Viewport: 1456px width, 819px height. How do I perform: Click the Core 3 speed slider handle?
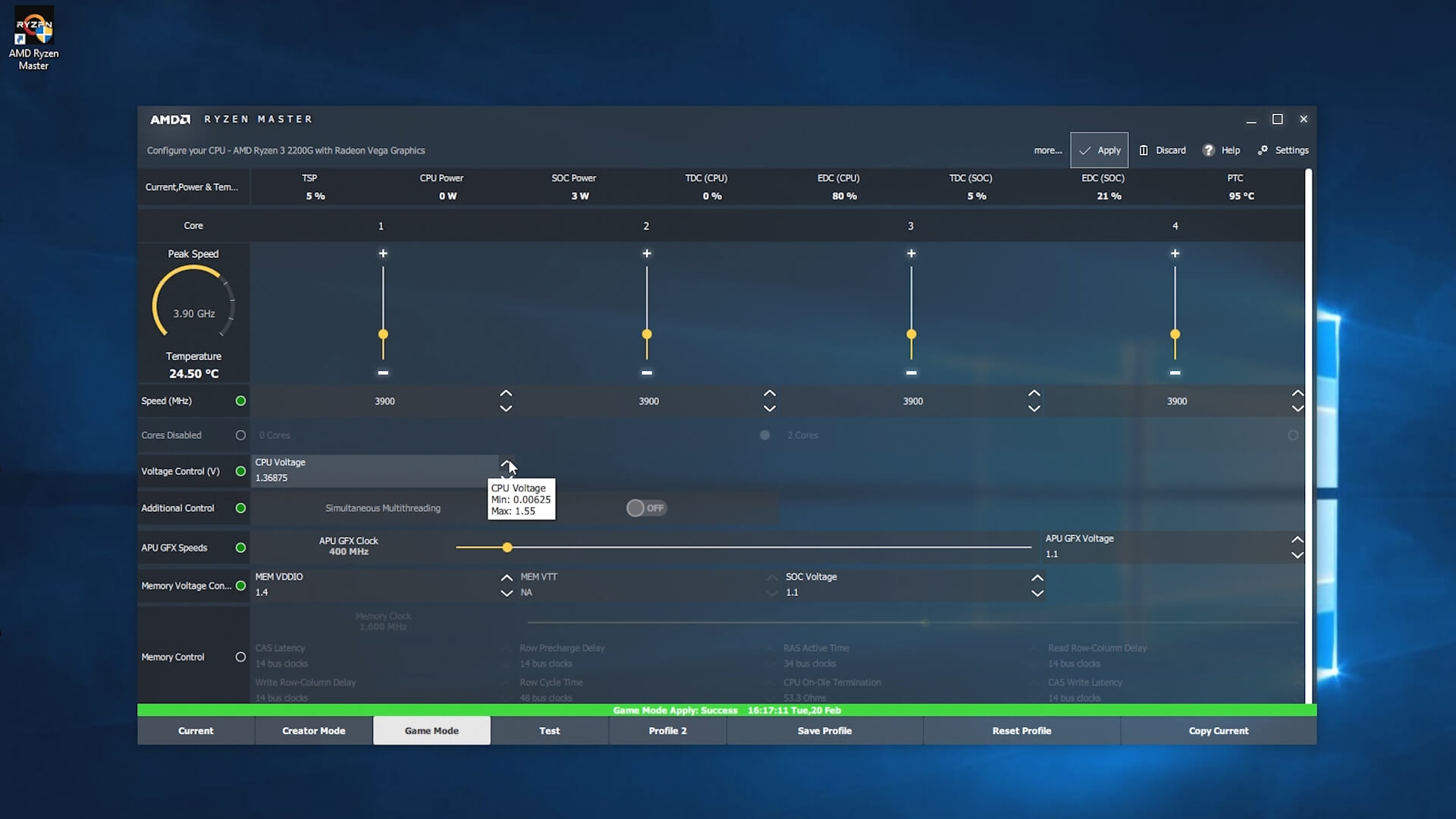click(912, 334)
